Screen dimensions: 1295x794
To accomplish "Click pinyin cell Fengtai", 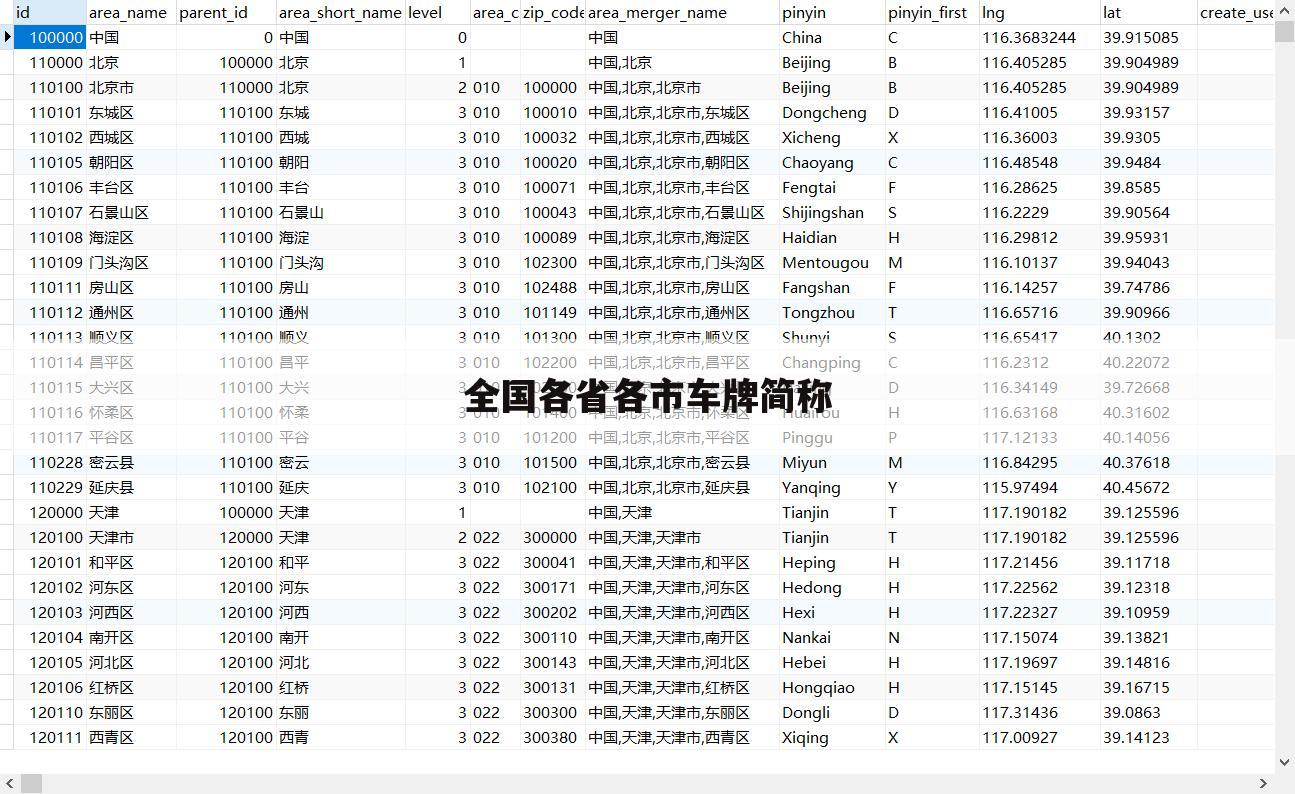I will (832, 187).
